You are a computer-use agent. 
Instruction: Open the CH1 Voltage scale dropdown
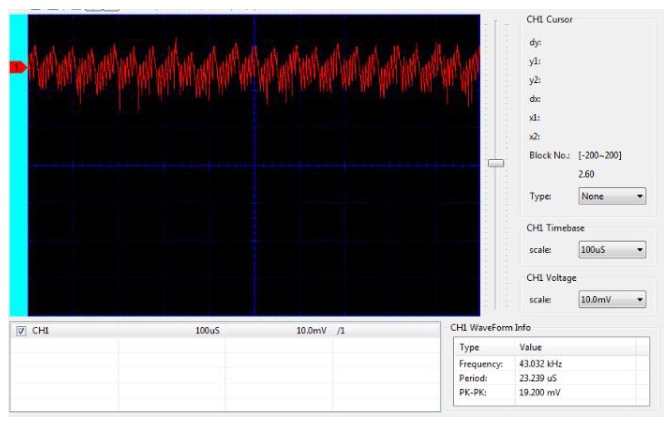click(612, 299)
